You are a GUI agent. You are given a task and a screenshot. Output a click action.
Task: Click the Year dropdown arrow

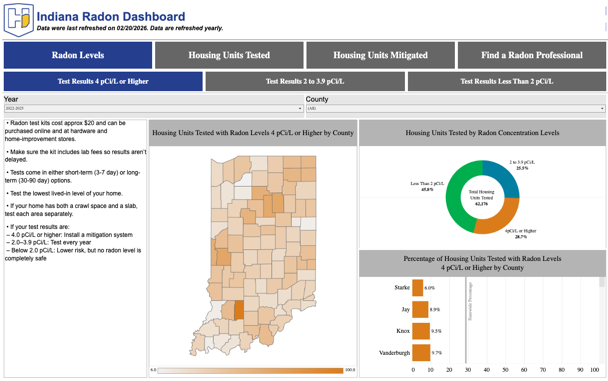click(300, 109)
